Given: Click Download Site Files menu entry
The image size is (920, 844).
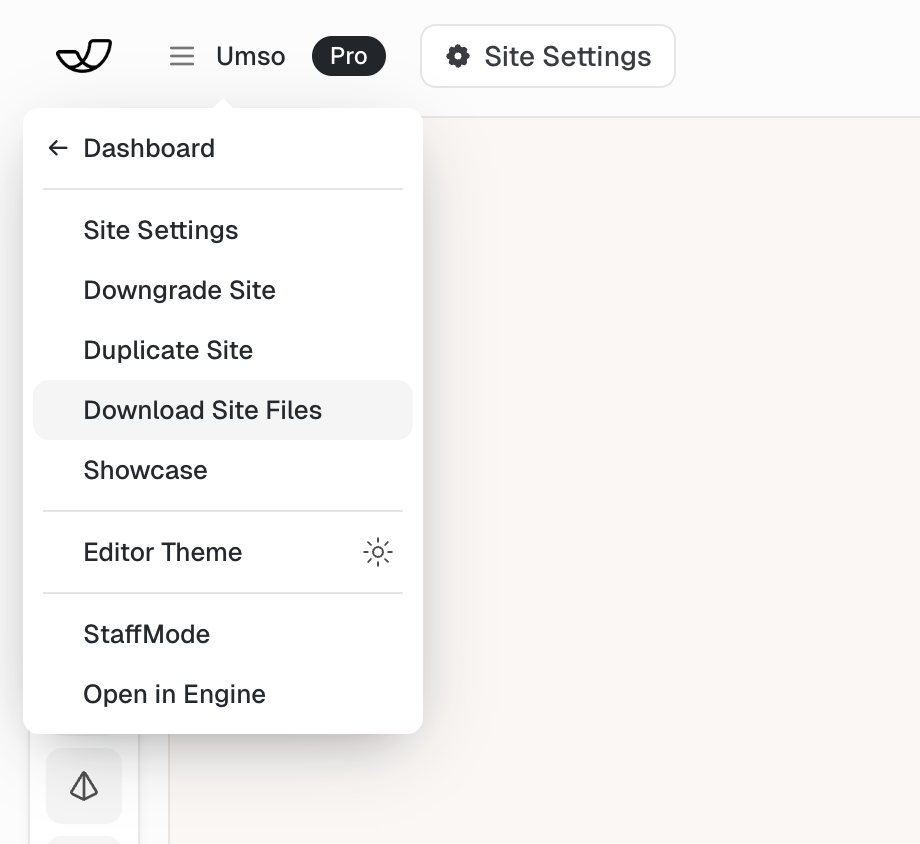Looking at the screenshot, I should (203, 410).
